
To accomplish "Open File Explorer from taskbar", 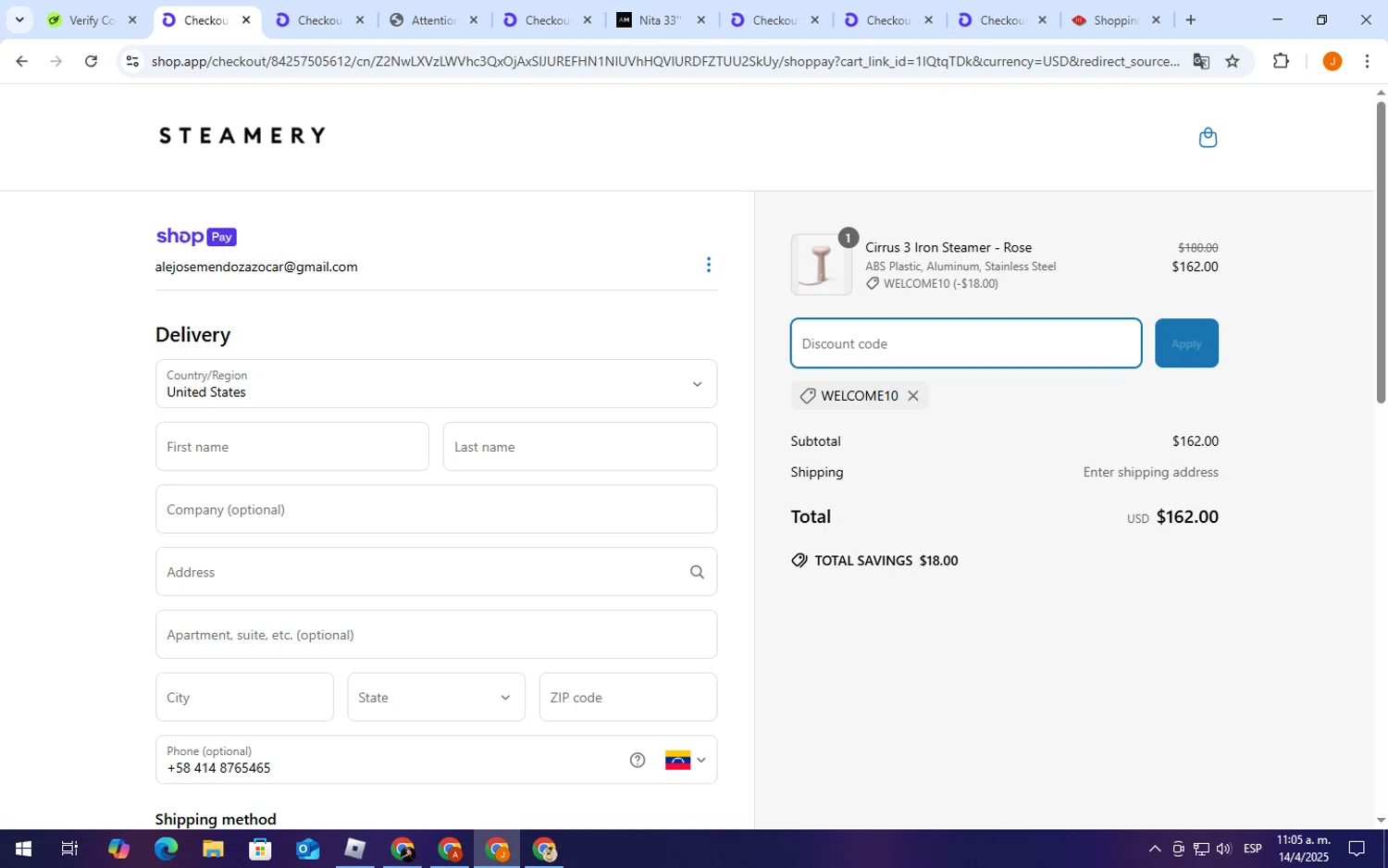I will click(x=213, y=849).
